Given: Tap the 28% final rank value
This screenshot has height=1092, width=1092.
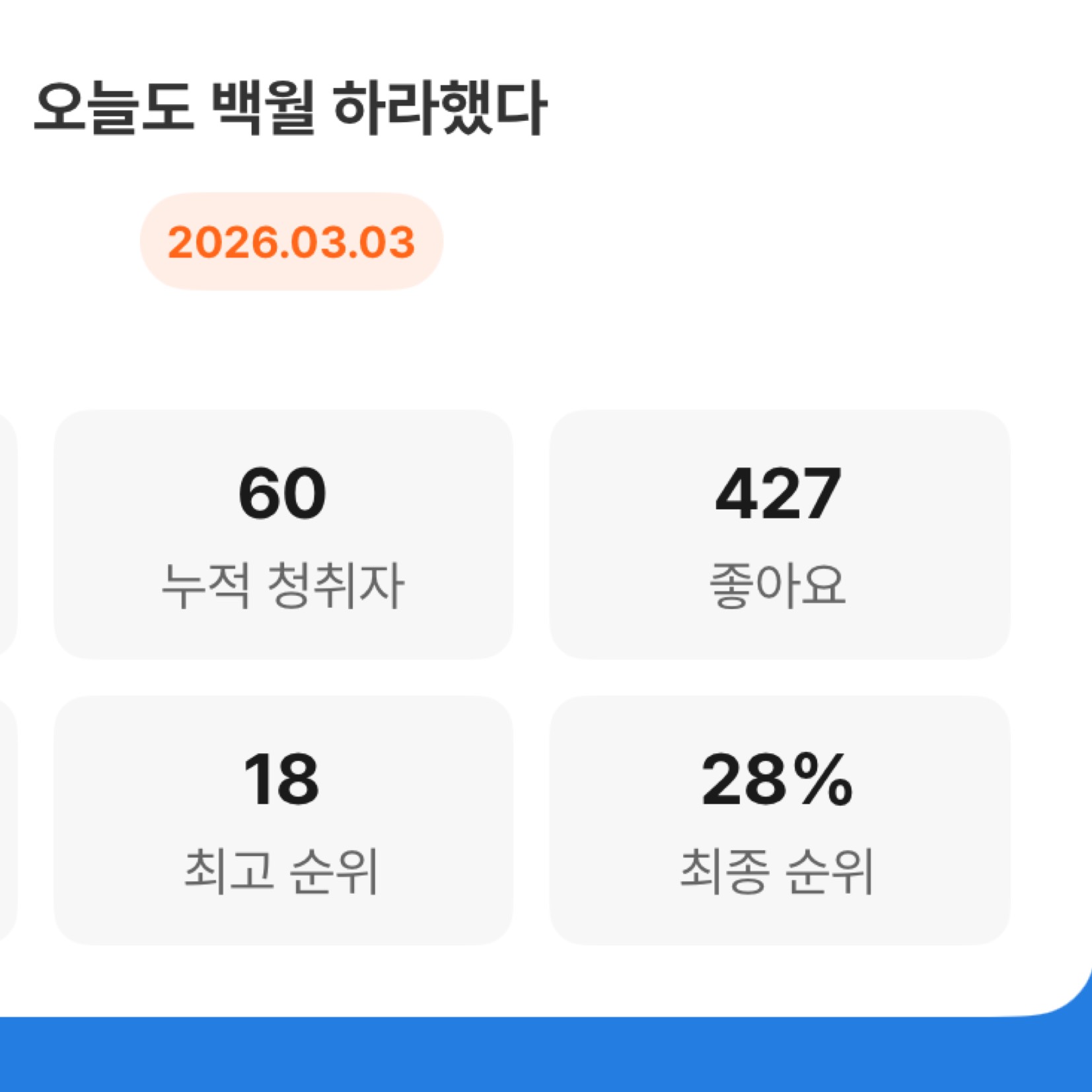Looking at the screenshot, I should coord(777,780).
